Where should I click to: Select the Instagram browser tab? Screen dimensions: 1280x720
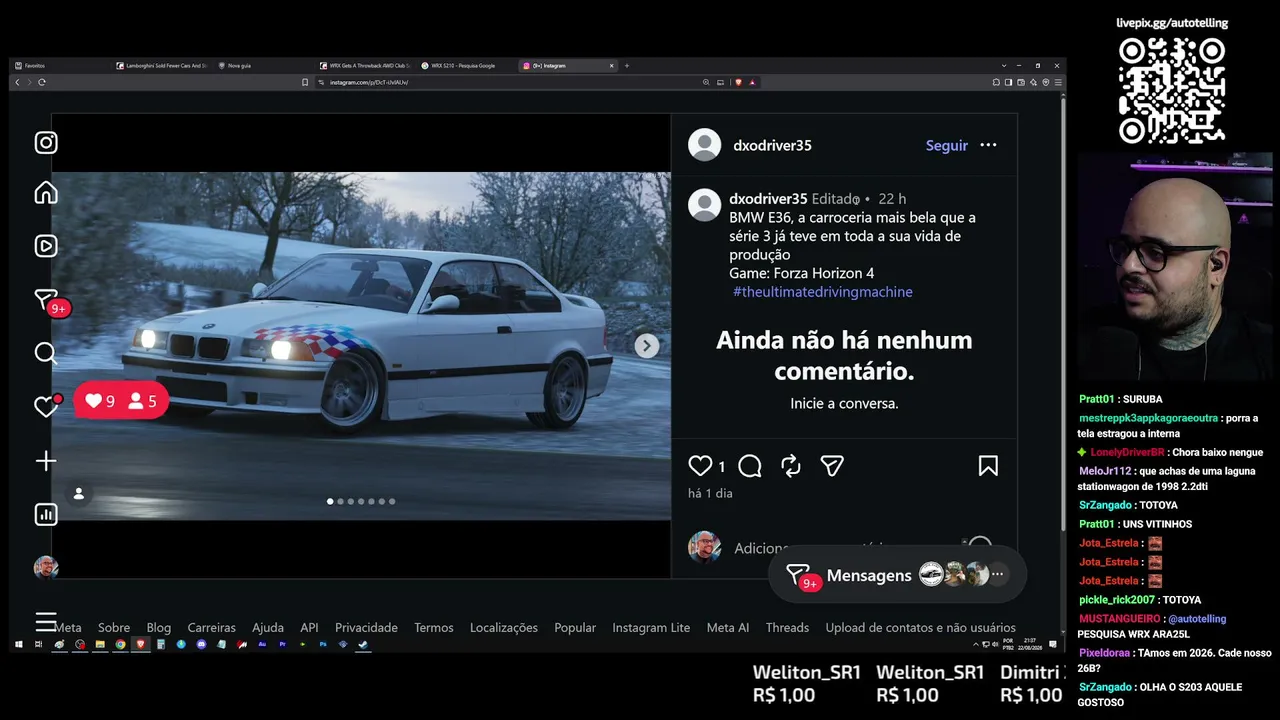(x=567, y=66)
